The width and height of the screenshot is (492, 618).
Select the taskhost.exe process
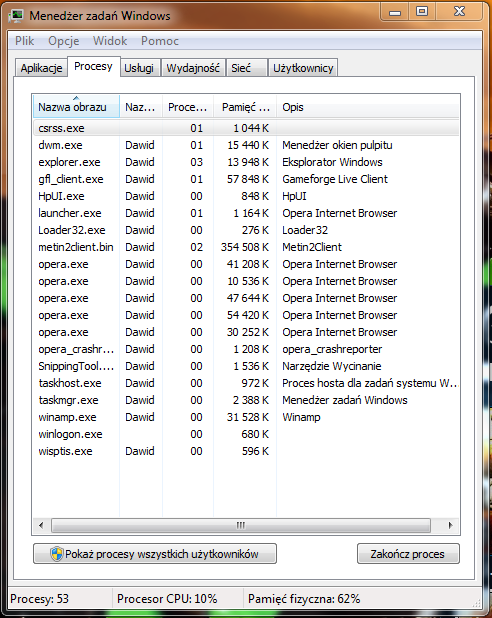pyautogui.click(x=246, y=383)
